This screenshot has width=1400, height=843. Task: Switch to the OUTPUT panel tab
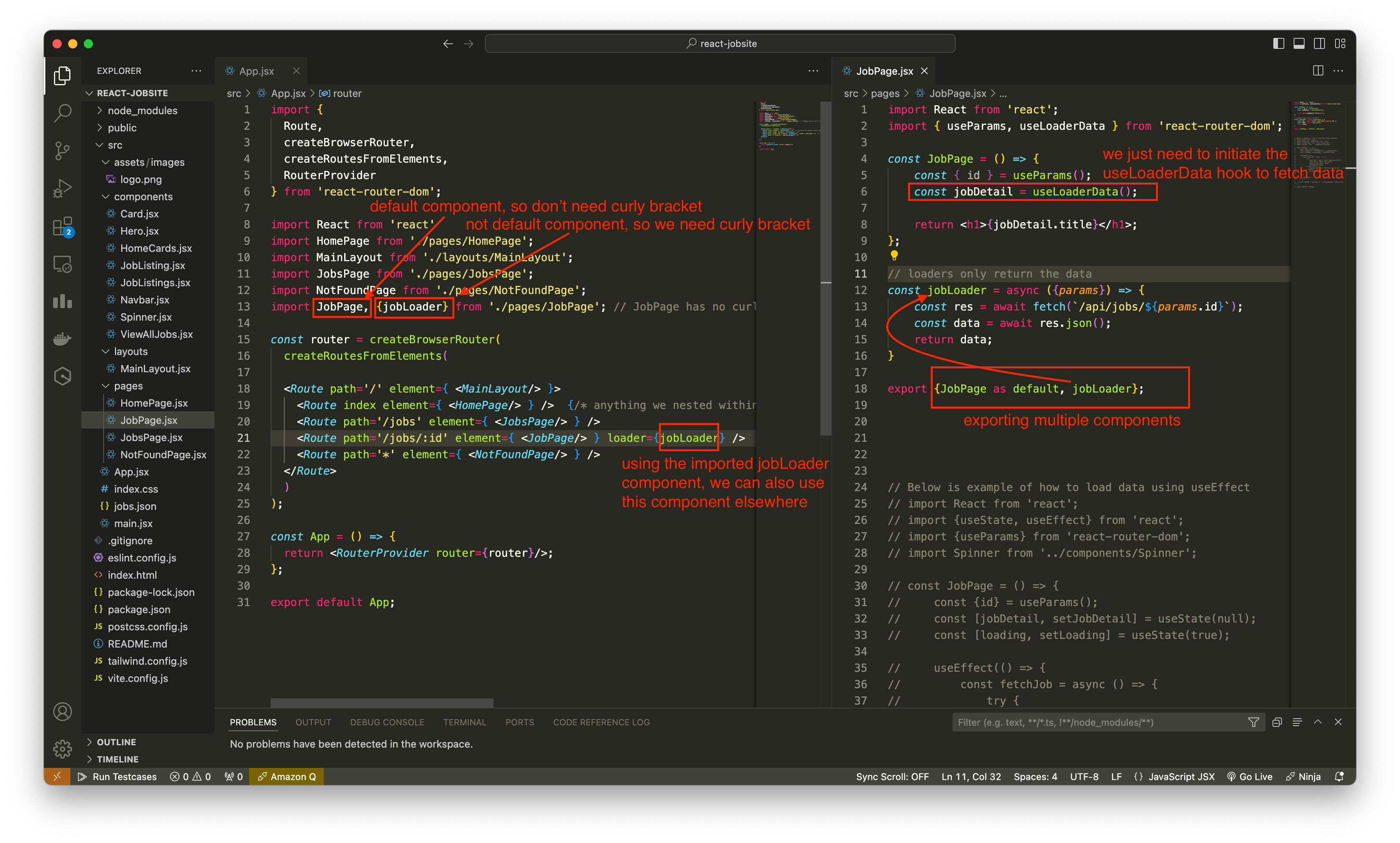point(313,722)
